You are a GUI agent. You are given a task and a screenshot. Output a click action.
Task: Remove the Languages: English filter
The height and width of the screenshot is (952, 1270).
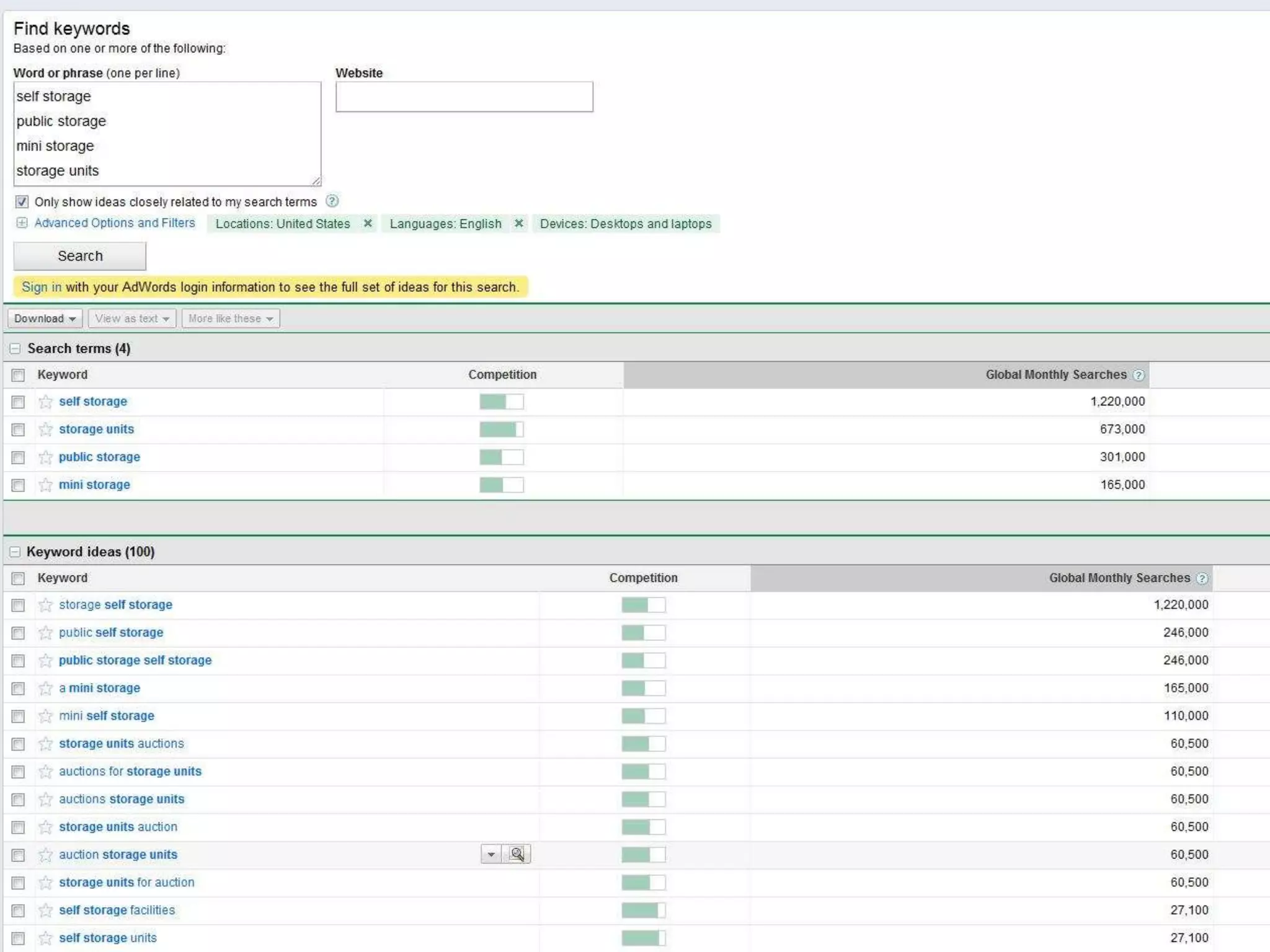(519, 223)
